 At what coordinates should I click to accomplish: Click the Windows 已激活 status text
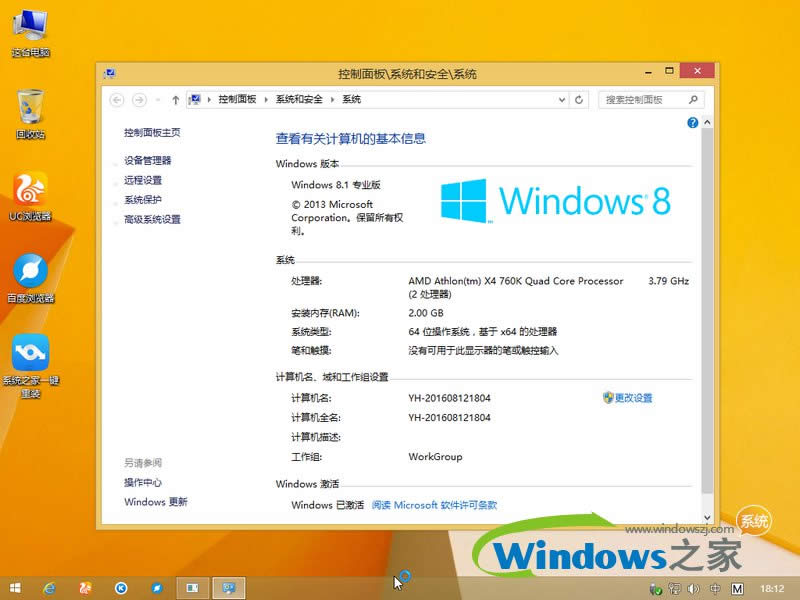click(328, 505)
